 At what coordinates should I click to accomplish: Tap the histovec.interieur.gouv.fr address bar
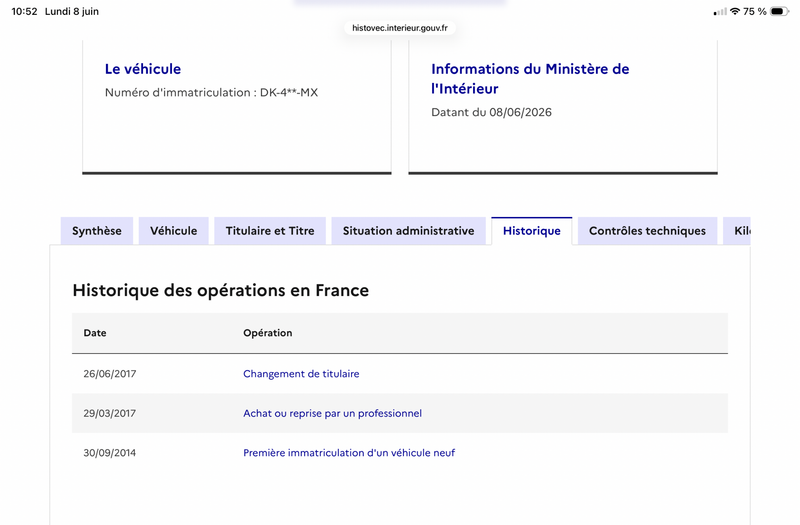coord(400,28)
